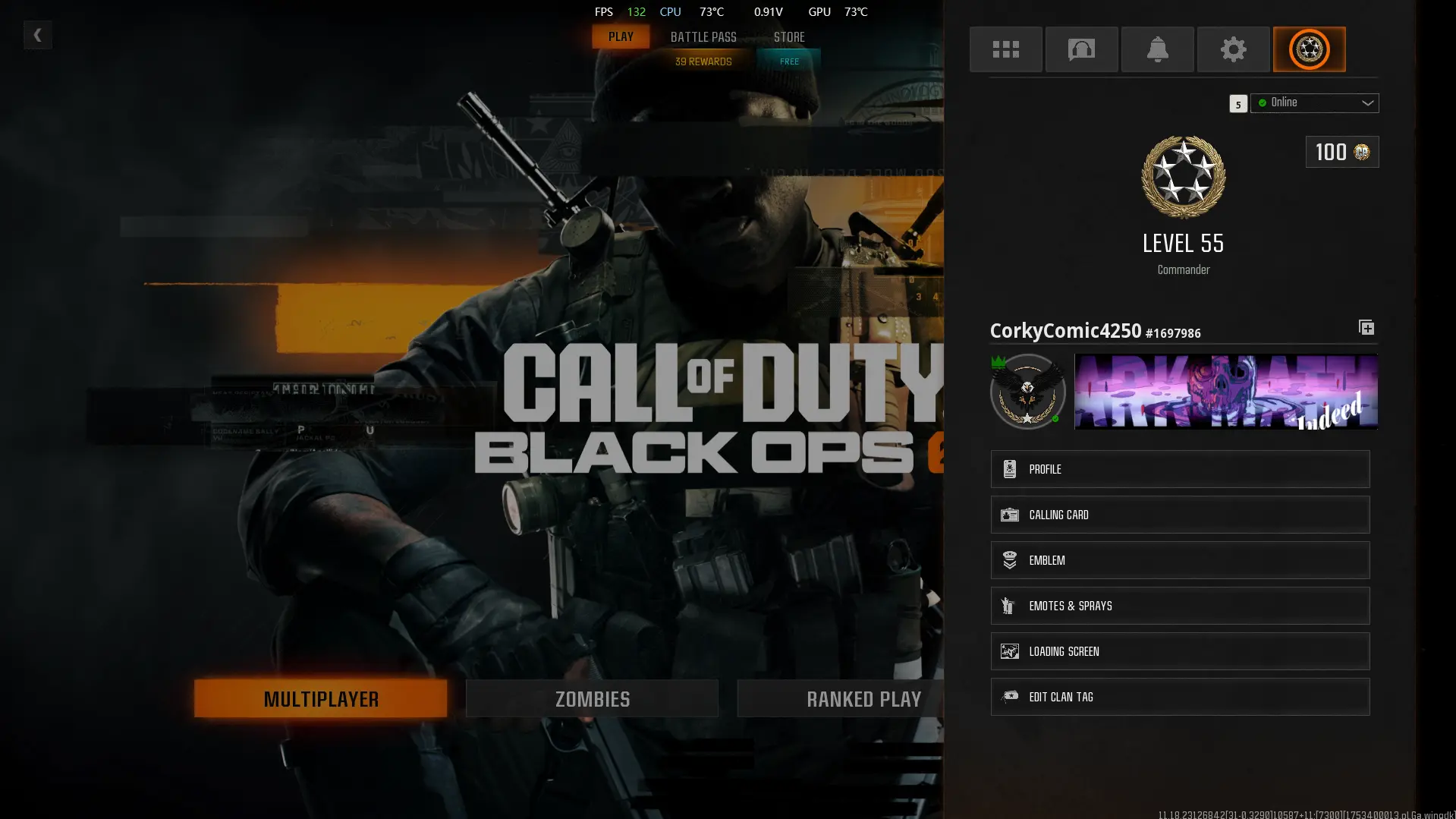Switch to the Battle Pass tab
The image size is (1456, 819).
(x=703, y=36)
